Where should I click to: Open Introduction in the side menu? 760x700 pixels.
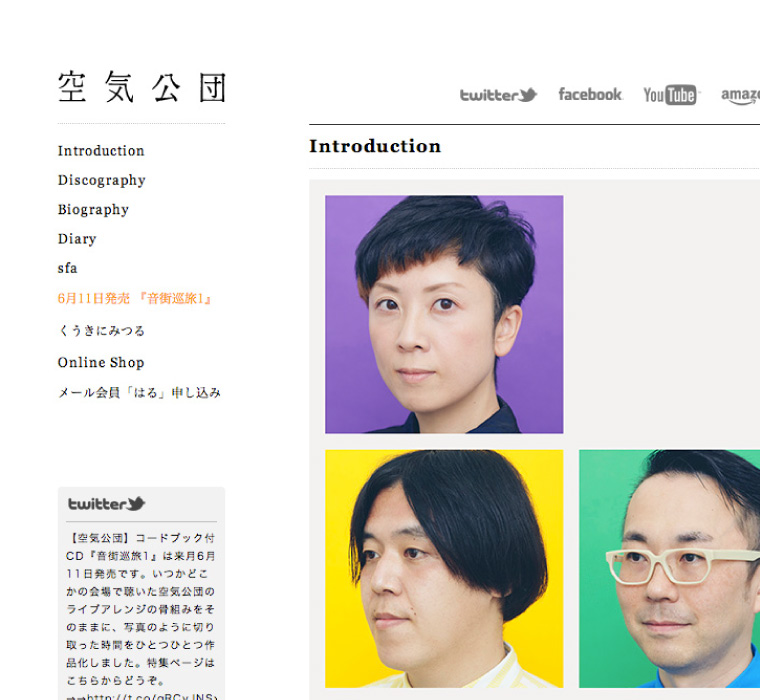(x=101, y=151)
